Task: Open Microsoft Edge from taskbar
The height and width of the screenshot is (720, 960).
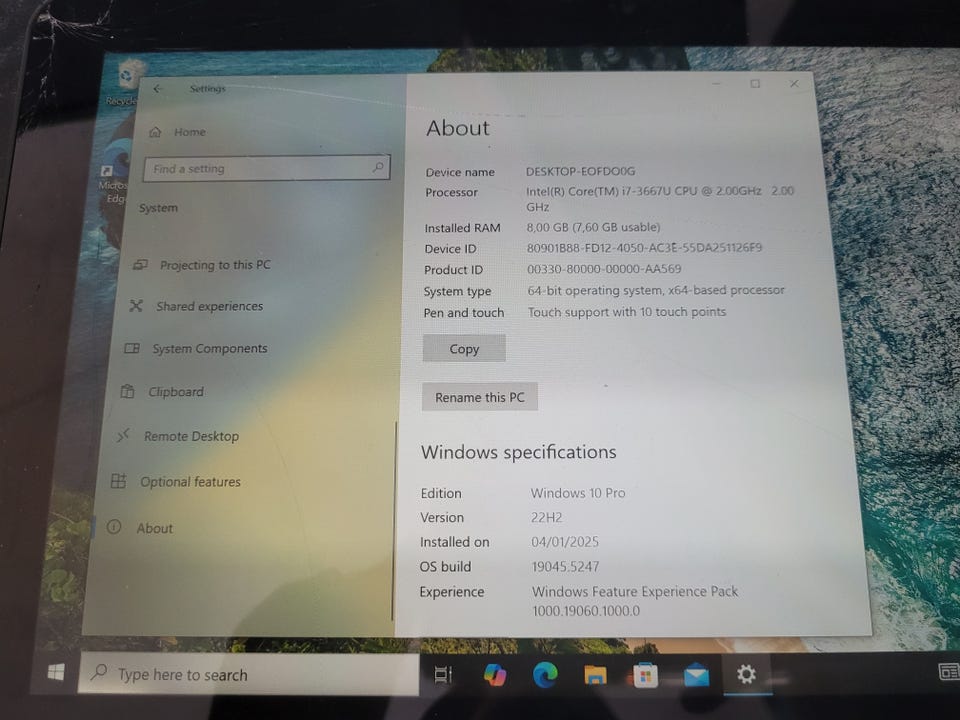Action: [545, 675]
